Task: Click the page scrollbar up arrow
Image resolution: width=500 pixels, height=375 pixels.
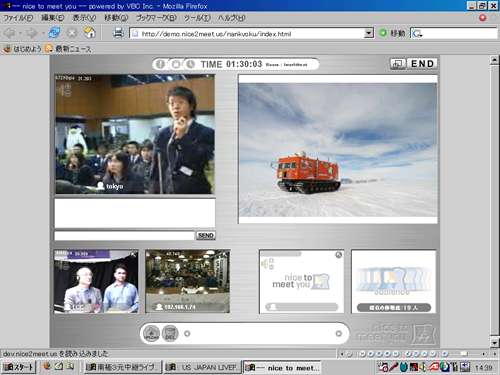Action: 494,60
